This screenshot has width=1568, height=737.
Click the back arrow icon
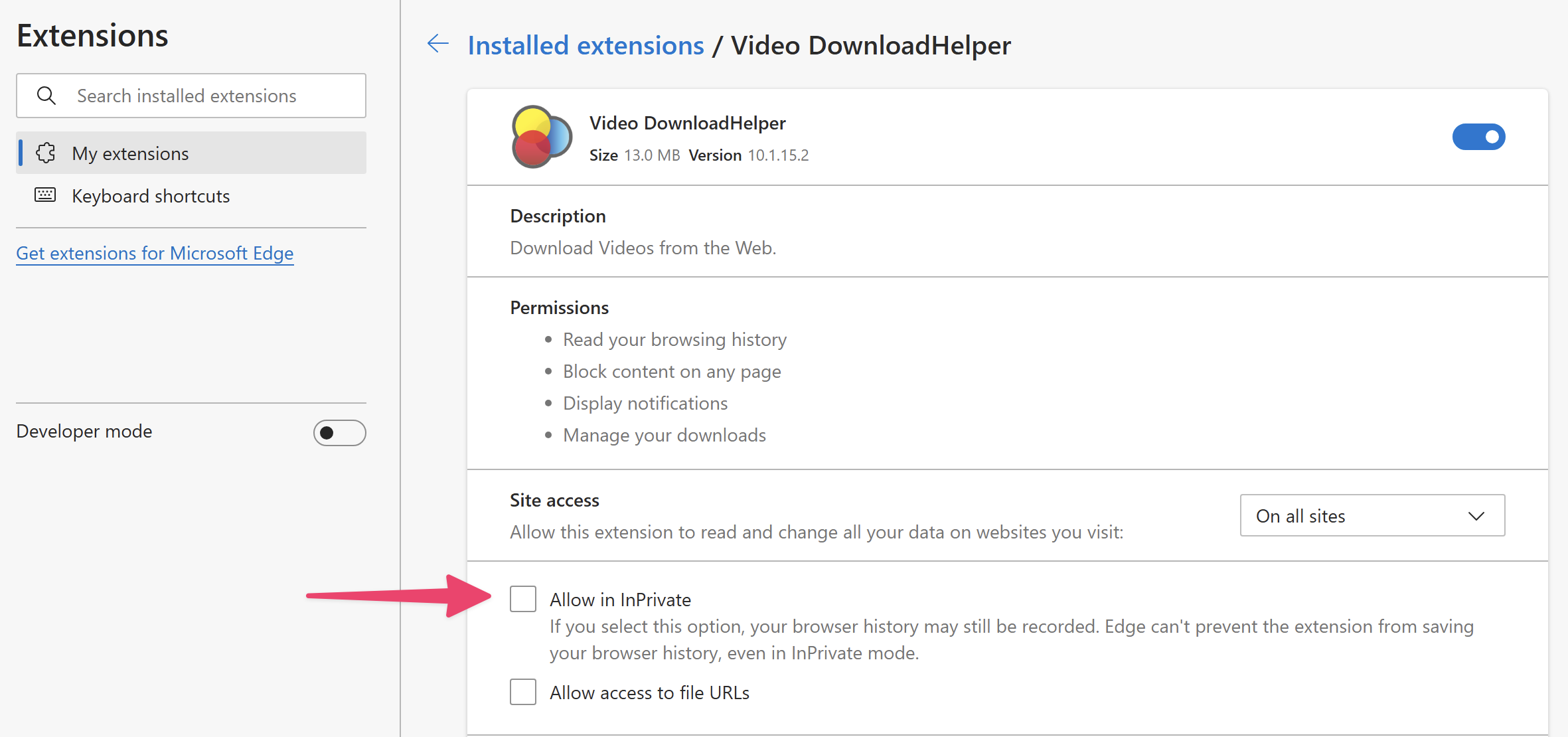coord(437,44)
